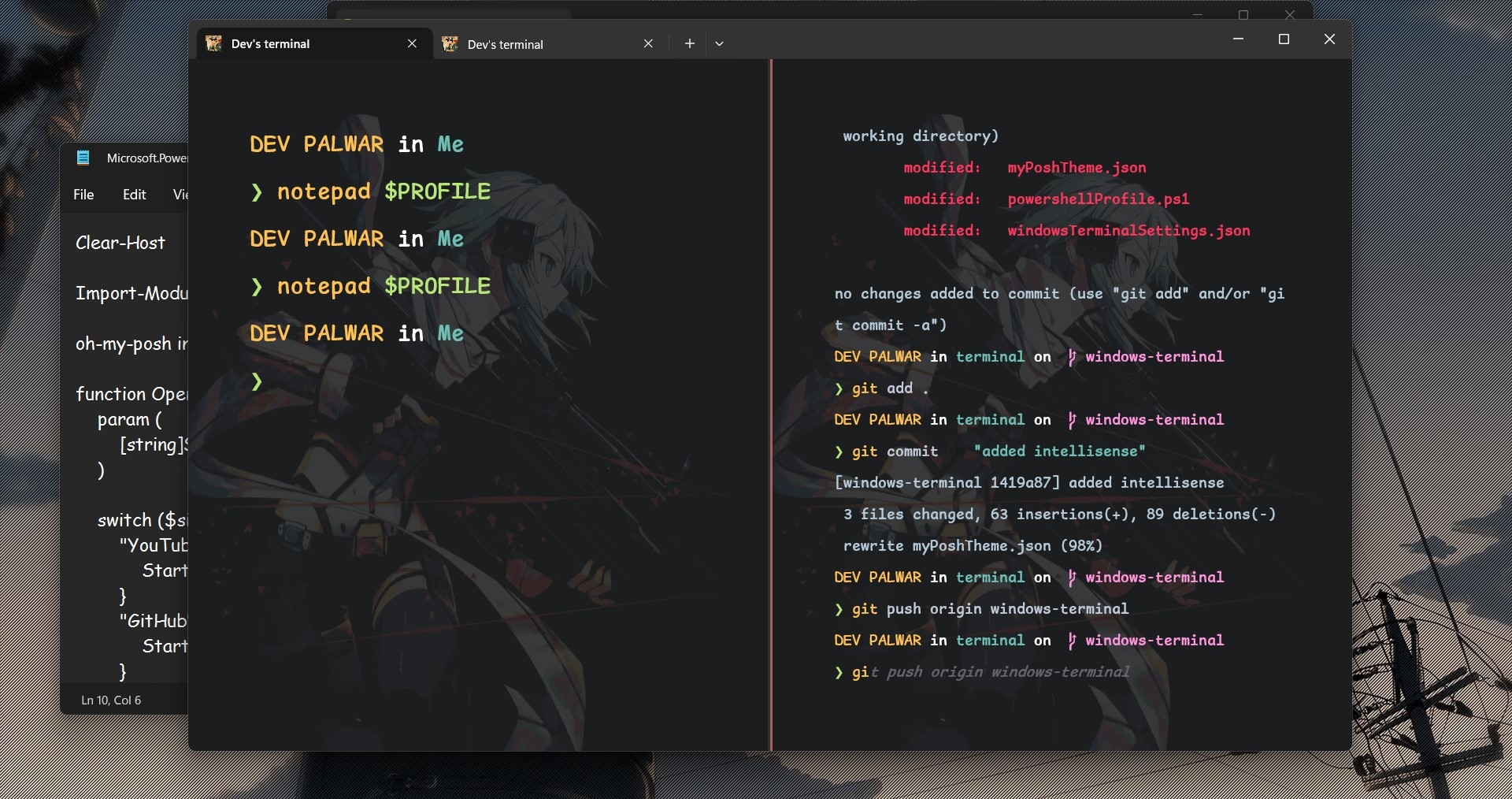Click the Notepad document icon in the title bar
Screen dimensions: 1512x799
coord(83,158)
